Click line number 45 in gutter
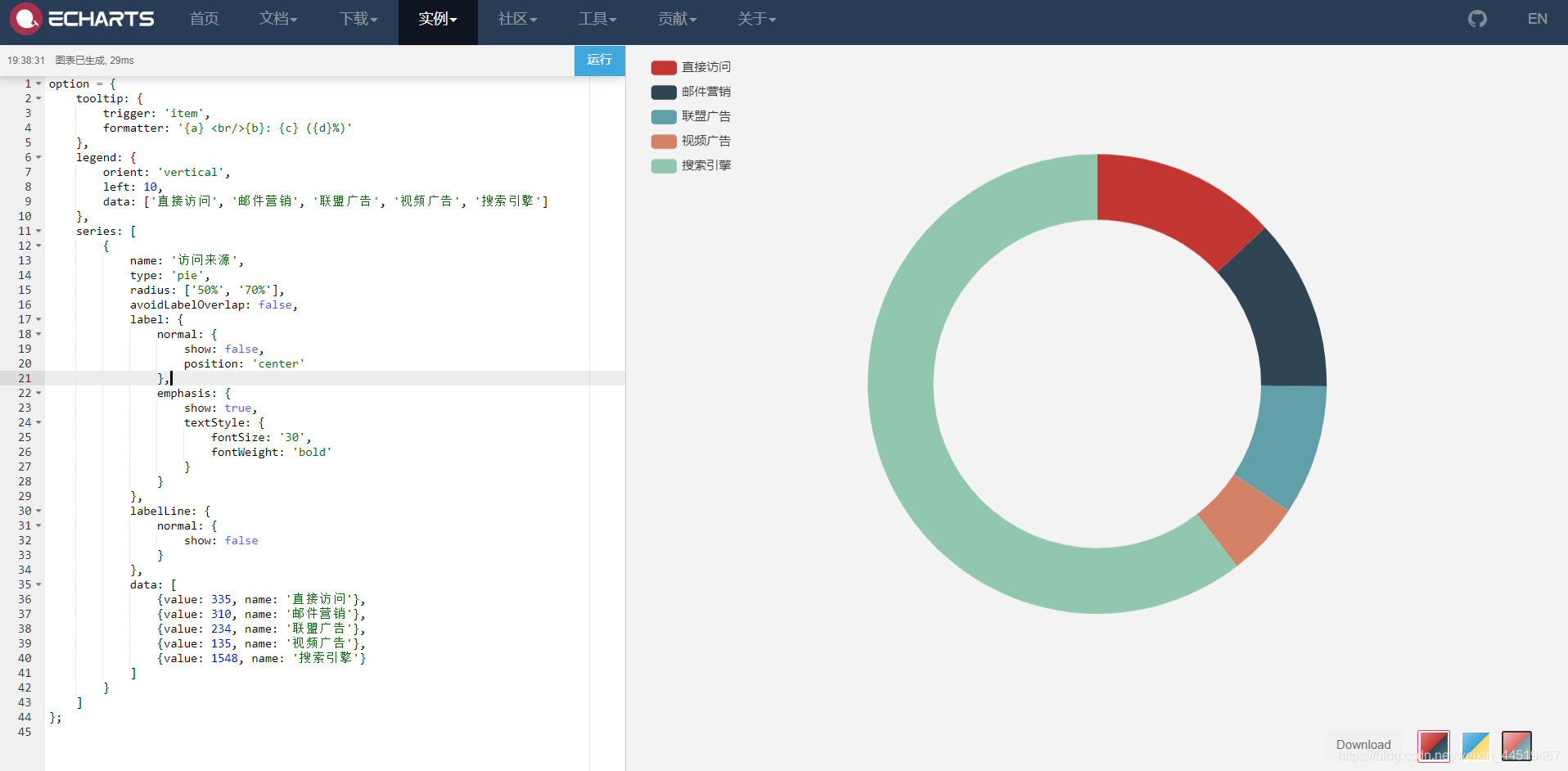1568x771 pixels. click(25, 732)
